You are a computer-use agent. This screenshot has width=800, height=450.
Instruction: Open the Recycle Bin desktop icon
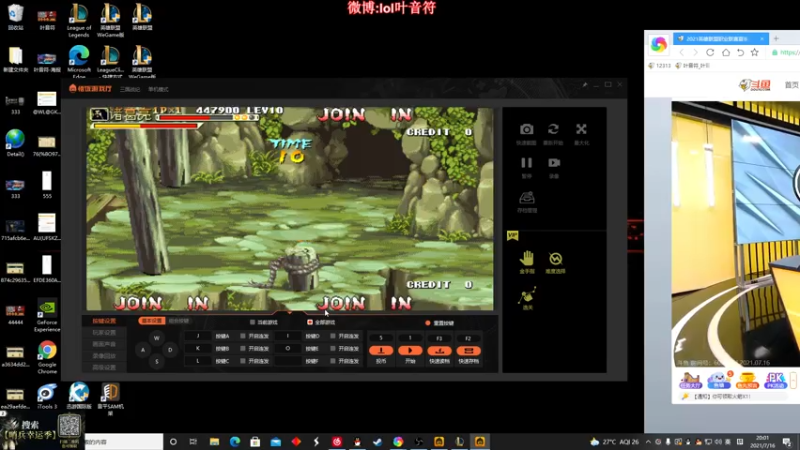pyautogui.click(x=15, y=17)
